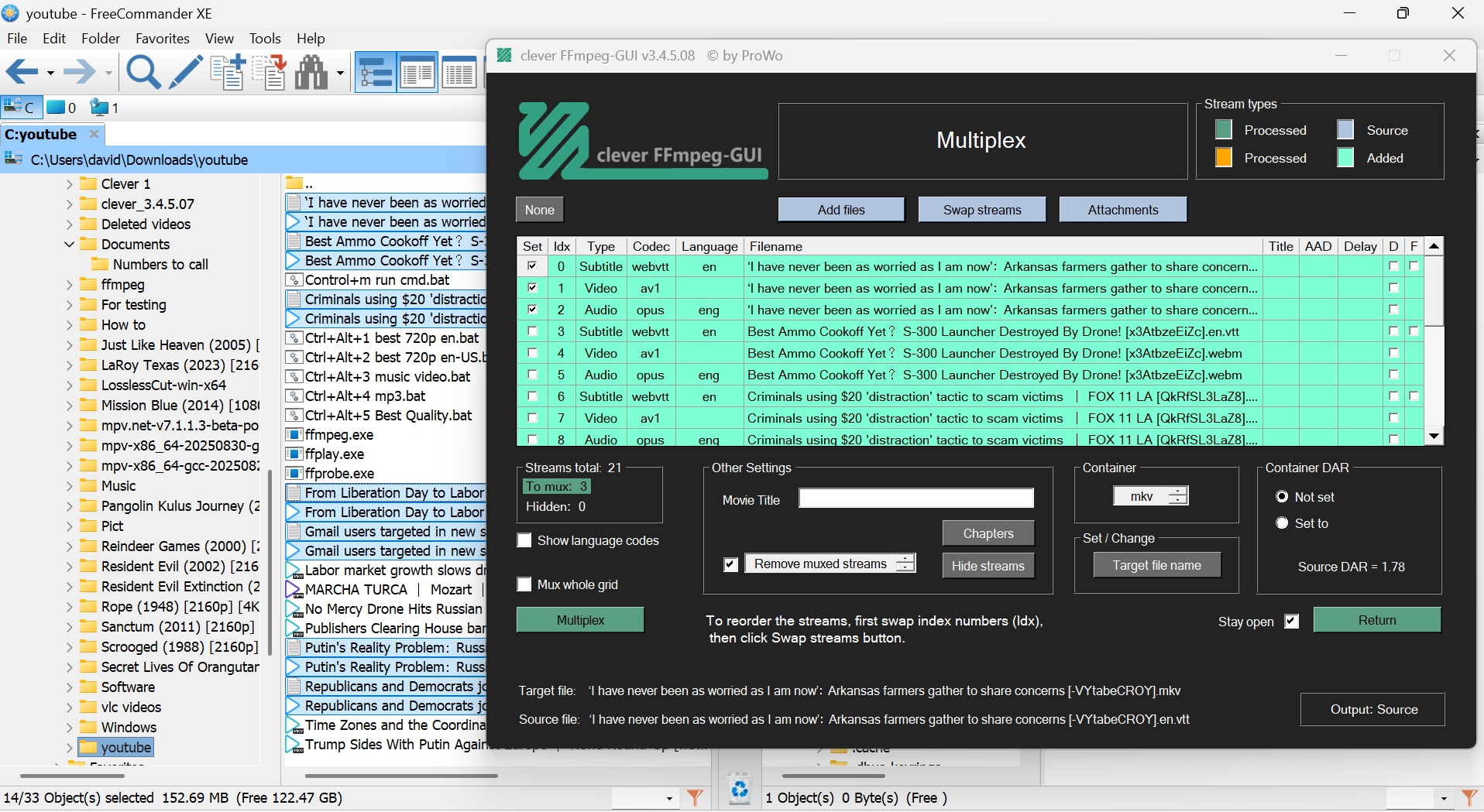Image resolution: width=1484 pixels, height=812 pixels.
Task: Start muxing with the Multiplex button
Action: point(580,620)
